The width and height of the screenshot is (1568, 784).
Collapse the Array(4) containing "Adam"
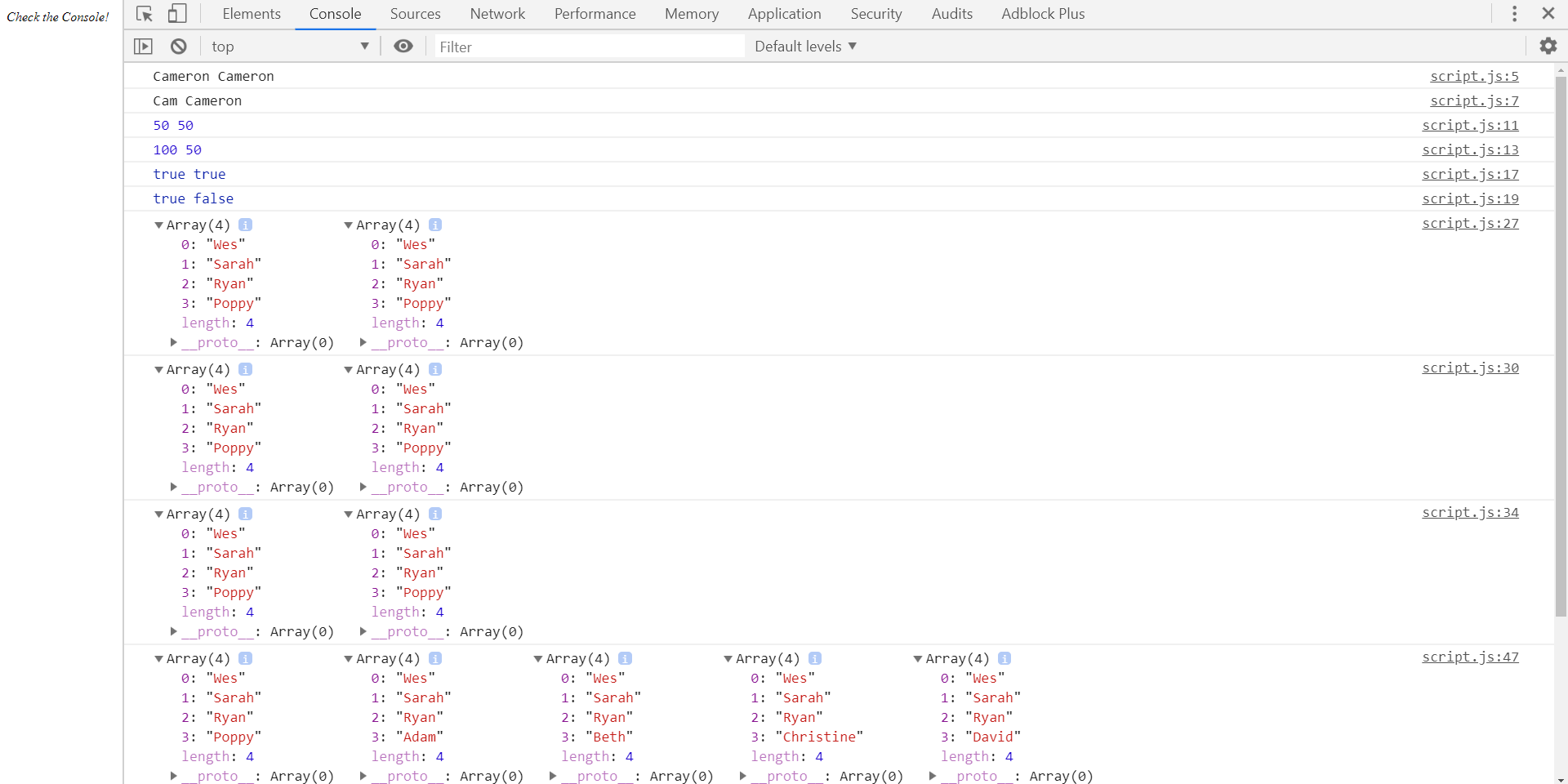[348, 658]
